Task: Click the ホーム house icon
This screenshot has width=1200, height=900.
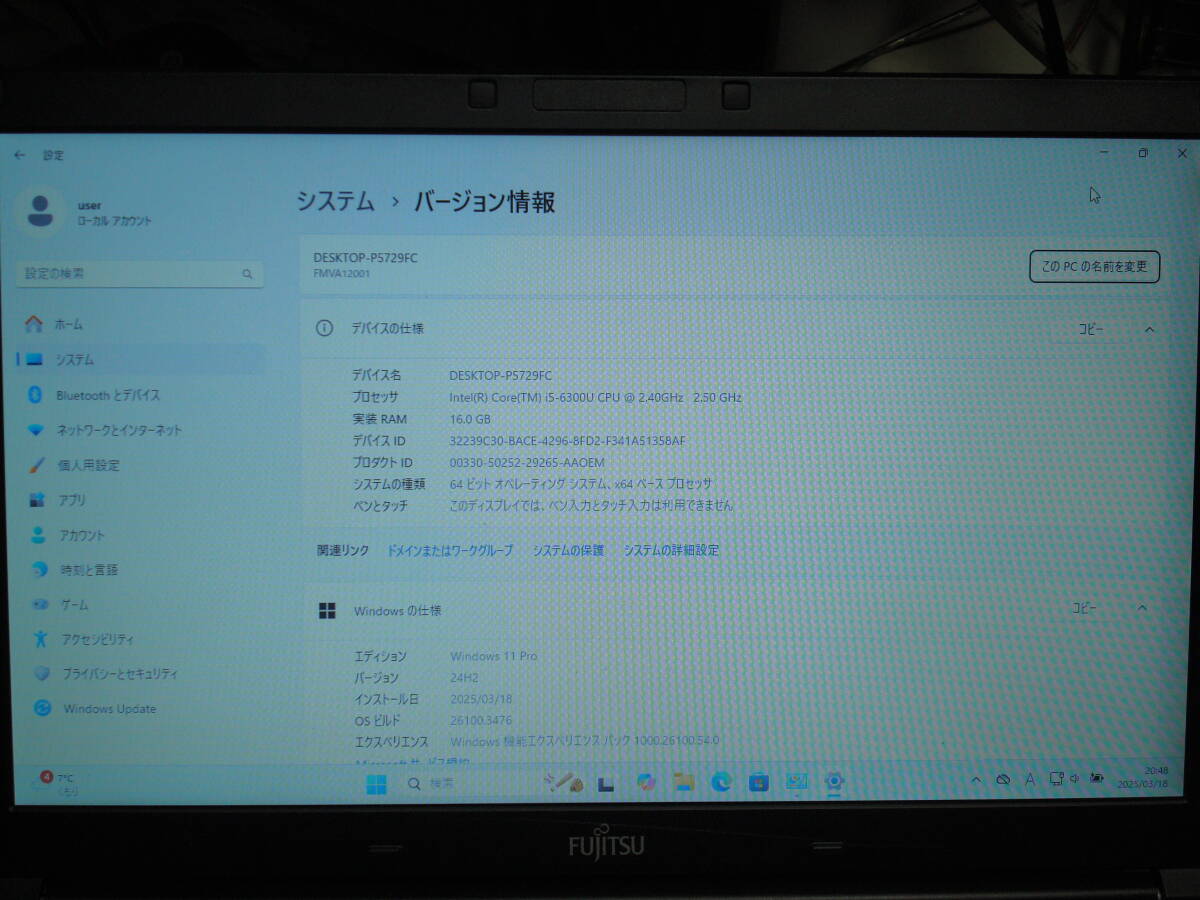Action: [x=34, y=324]
